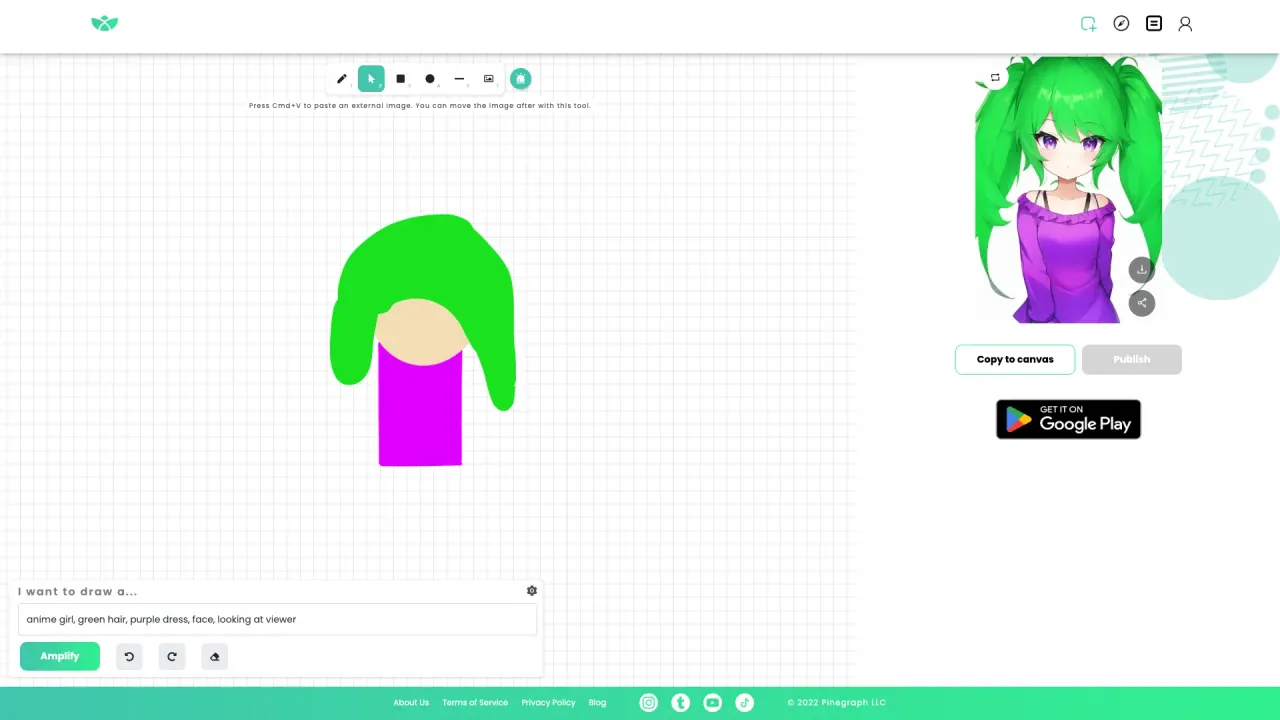The image size is (1280, 720).
Task: Focus the drawing prompt text field
Action: 278,619
